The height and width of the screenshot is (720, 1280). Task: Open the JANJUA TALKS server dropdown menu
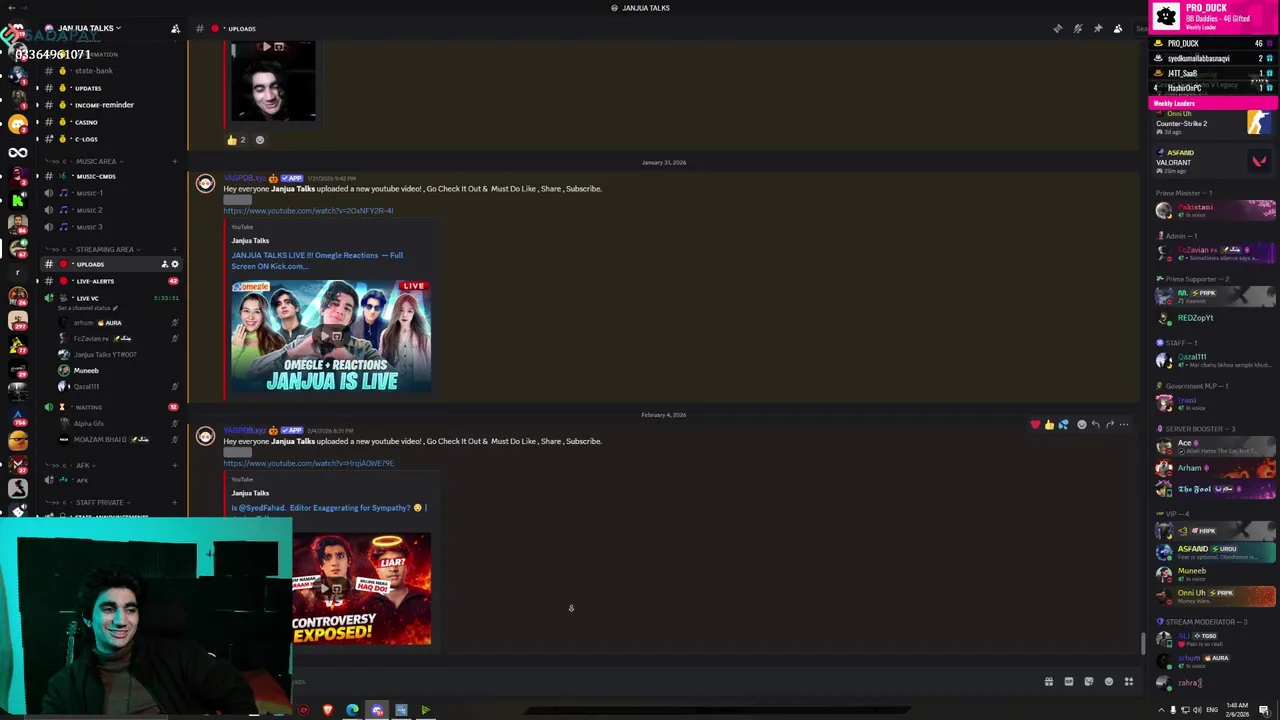tap(90, 28)
